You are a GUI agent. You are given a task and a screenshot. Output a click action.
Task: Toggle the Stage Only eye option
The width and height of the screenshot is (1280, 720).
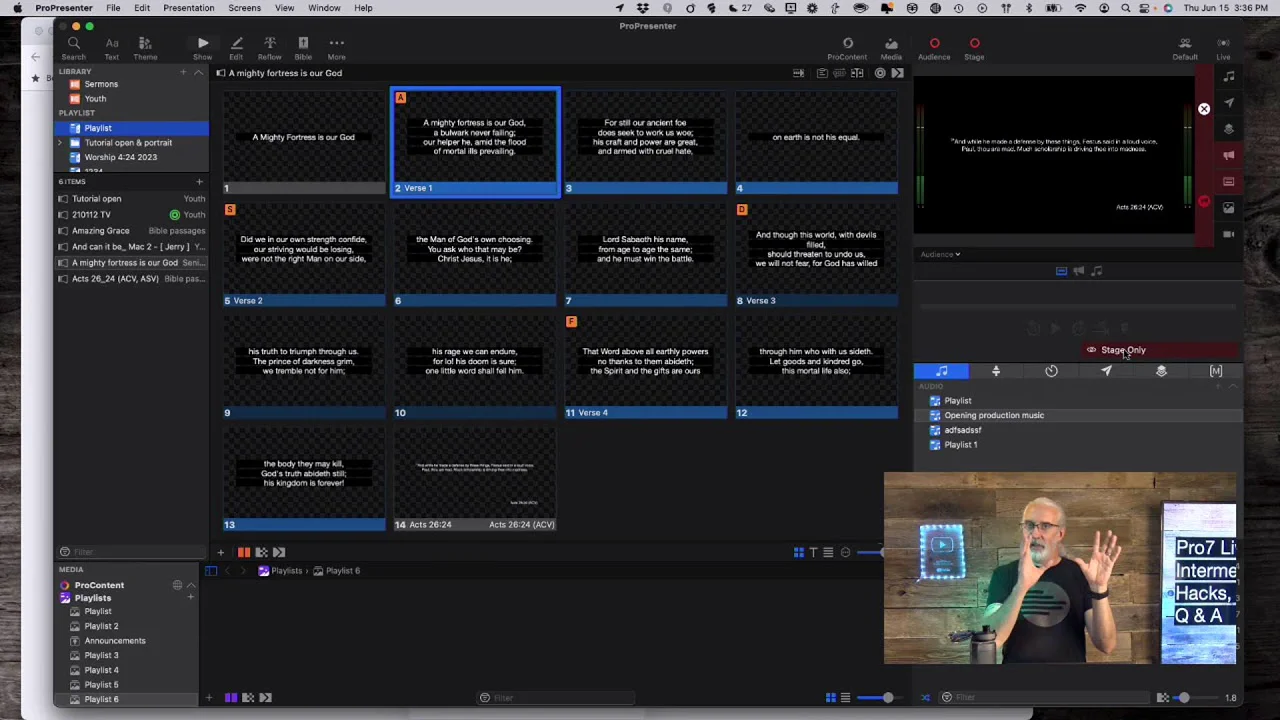click(1091, 350)
